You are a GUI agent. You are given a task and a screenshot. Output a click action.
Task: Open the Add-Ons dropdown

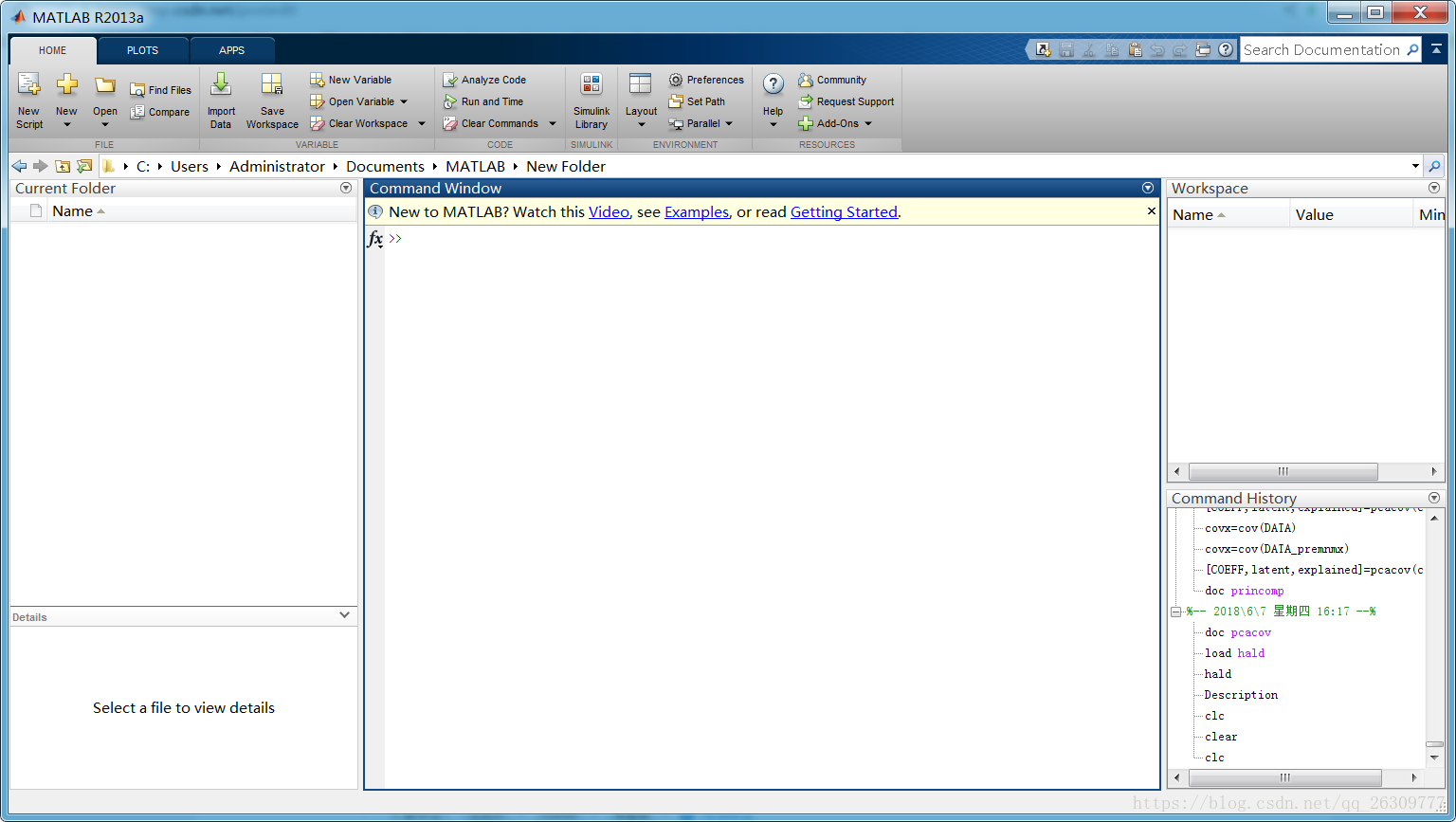pos(867,123)
